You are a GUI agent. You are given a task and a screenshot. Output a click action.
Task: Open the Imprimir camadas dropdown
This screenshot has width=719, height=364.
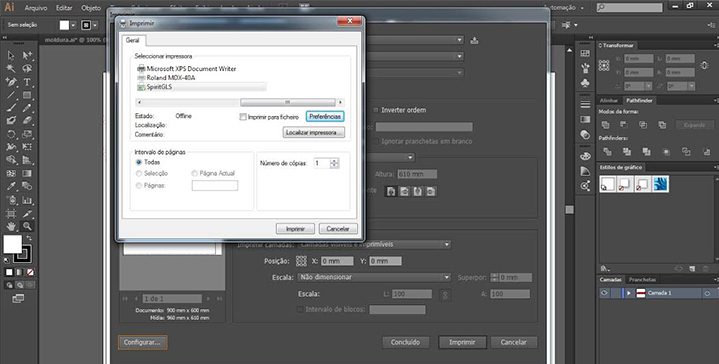[x=374, y=244]
